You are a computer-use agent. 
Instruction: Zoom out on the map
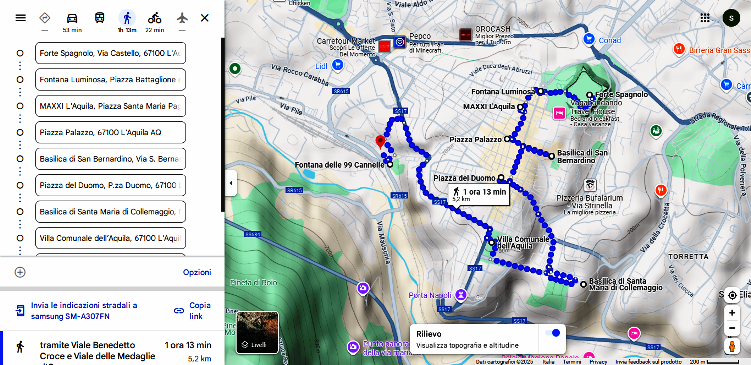pyautogui.click(x=732, y=328)
